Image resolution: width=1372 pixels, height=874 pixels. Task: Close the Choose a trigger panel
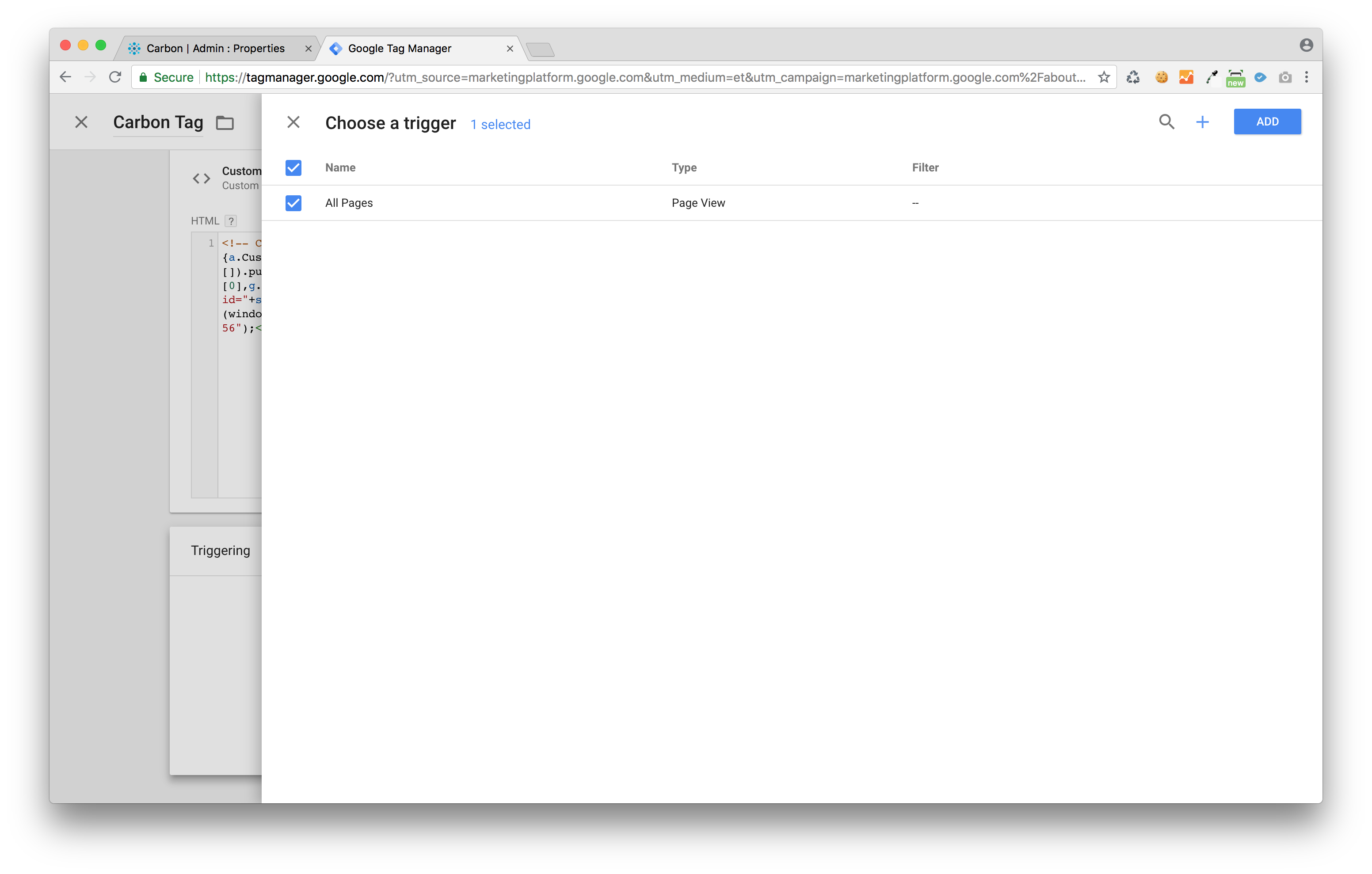293,122
